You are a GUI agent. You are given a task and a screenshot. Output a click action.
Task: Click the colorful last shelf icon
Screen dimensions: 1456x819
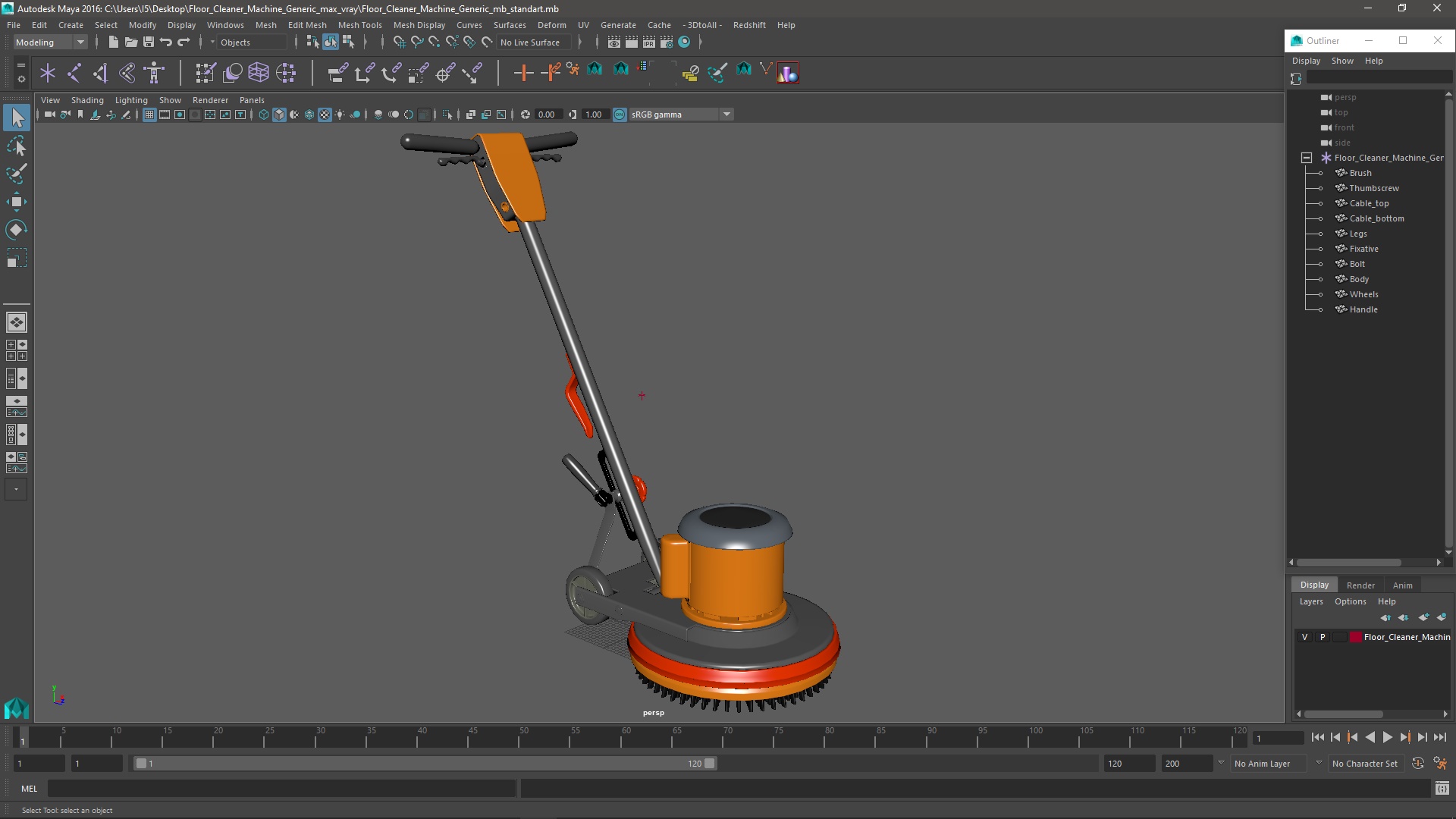tap(788, 73)
